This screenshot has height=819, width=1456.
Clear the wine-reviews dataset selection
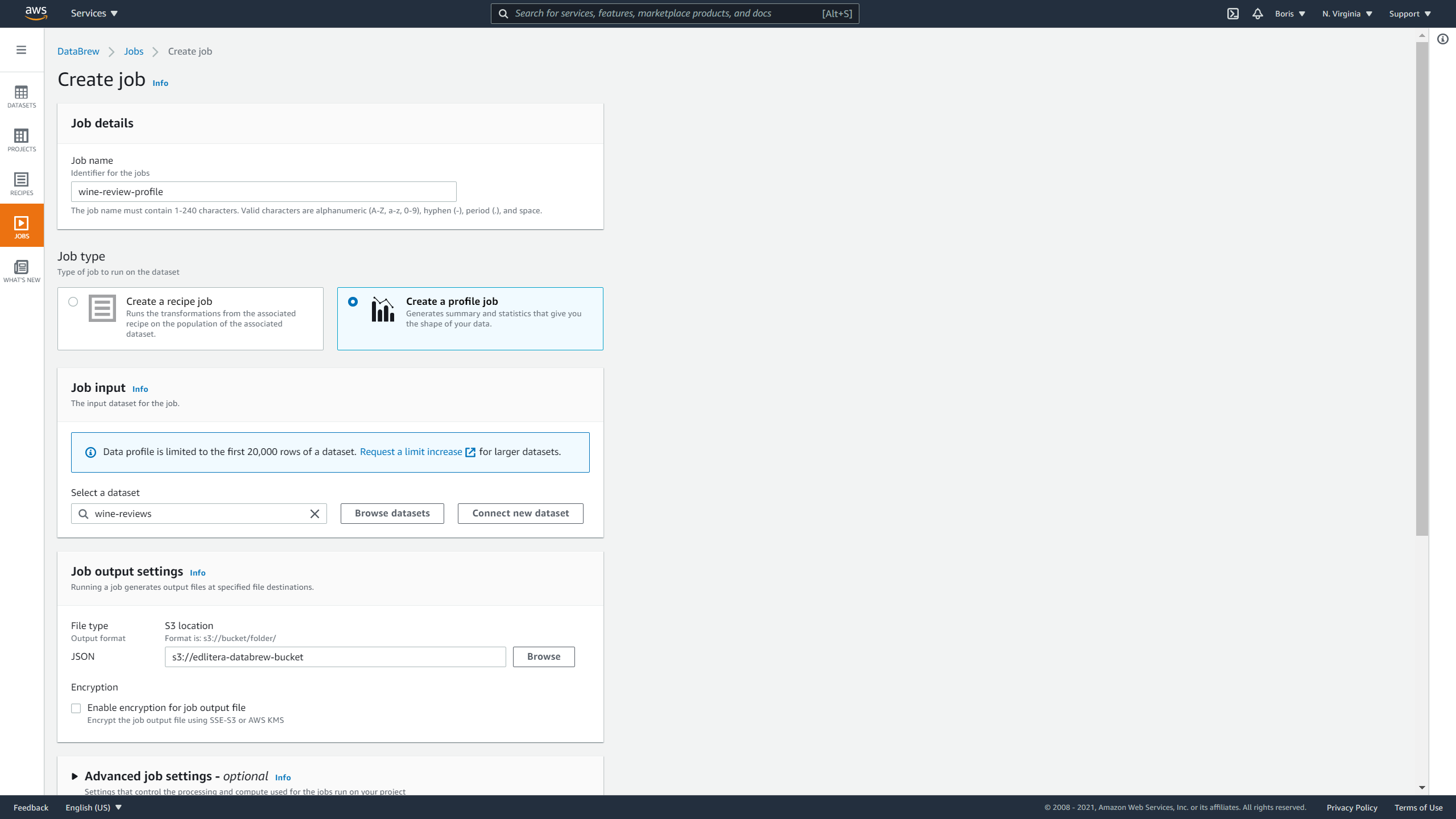pyautogui.click(x=315, y=514)
